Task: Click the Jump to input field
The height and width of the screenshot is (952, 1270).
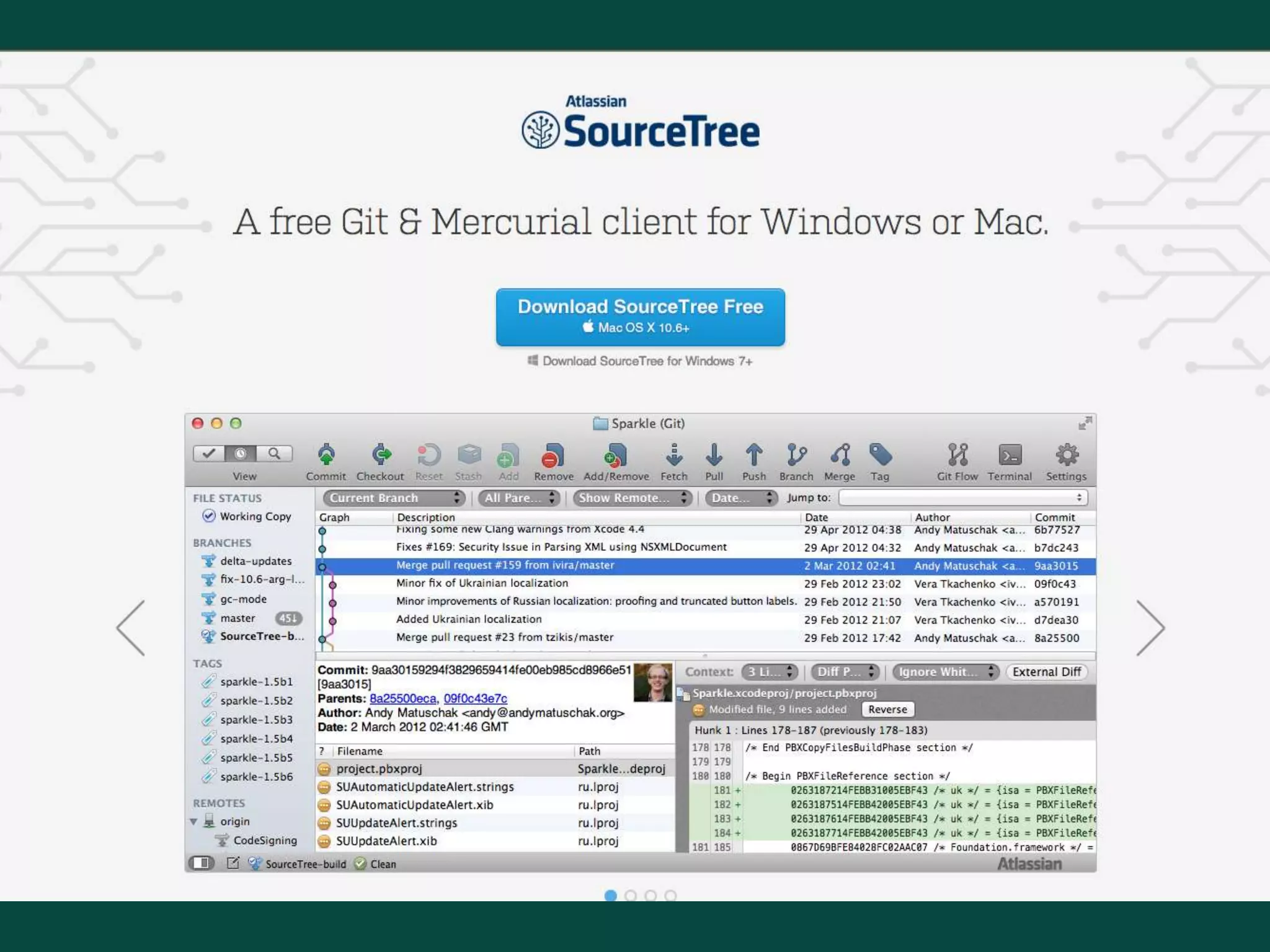Action: click(962, 498)
